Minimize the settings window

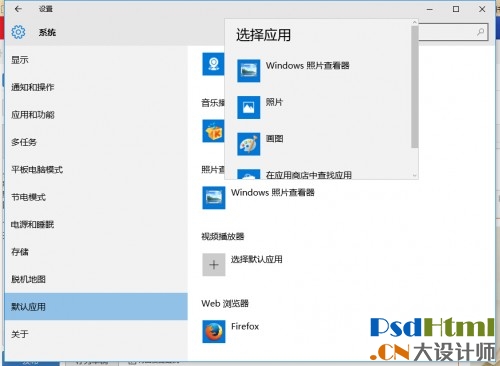pyautogui.click(x=430, y=9)
